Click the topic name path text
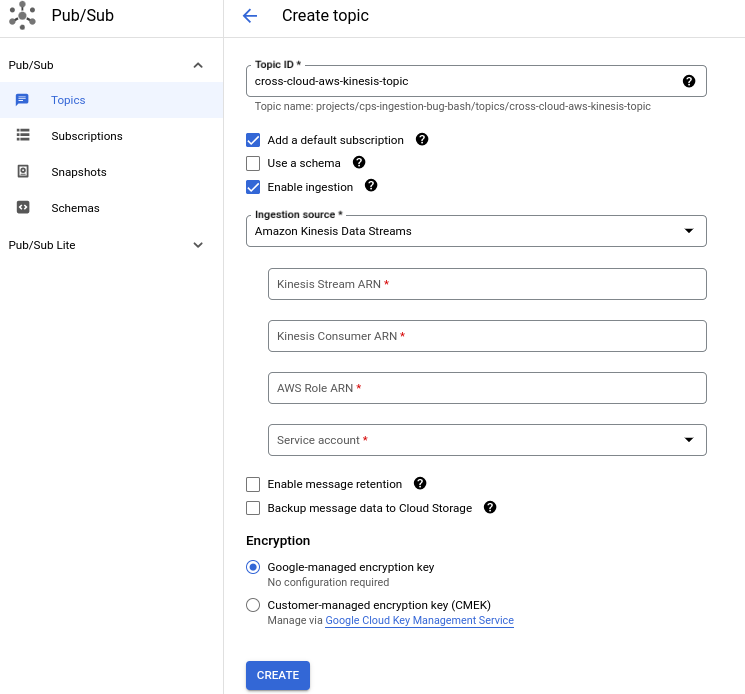 click(x=453, y=106)
